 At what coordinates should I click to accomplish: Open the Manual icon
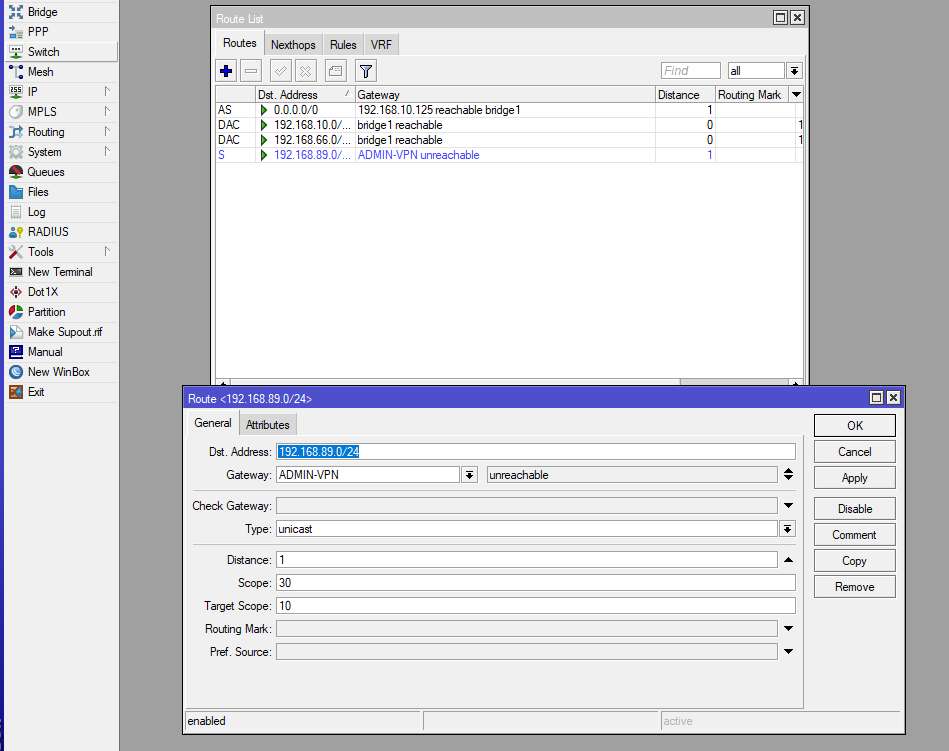click(16, 352)
